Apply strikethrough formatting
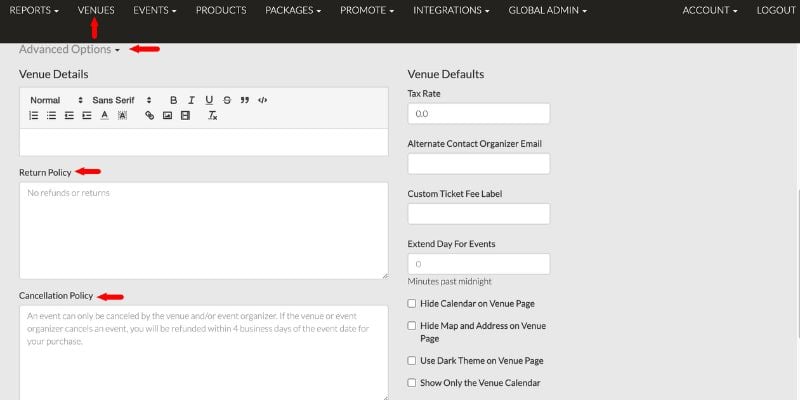 pos(227,100)
